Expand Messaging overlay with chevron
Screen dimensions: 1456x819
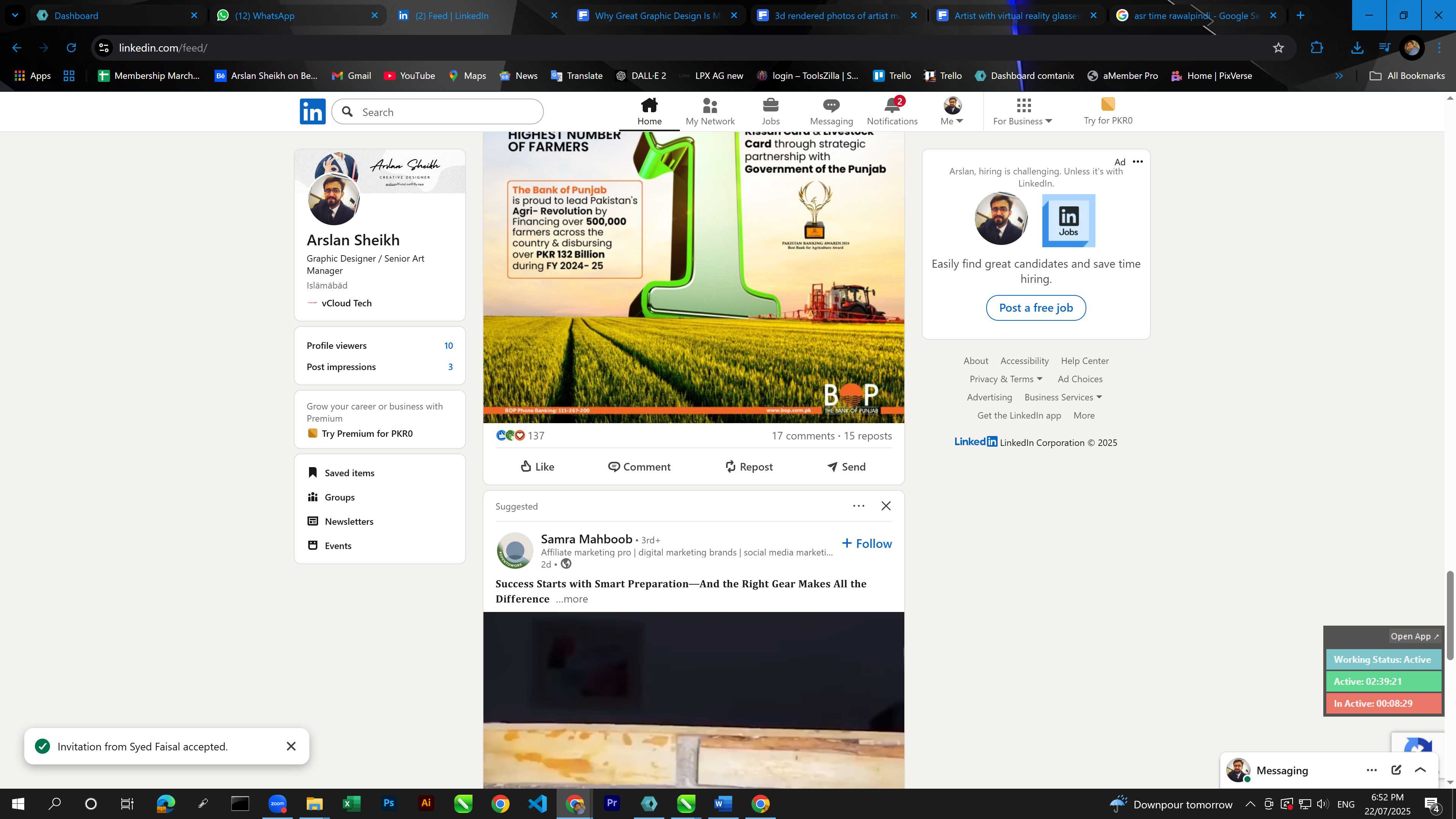coord(1420,770)
